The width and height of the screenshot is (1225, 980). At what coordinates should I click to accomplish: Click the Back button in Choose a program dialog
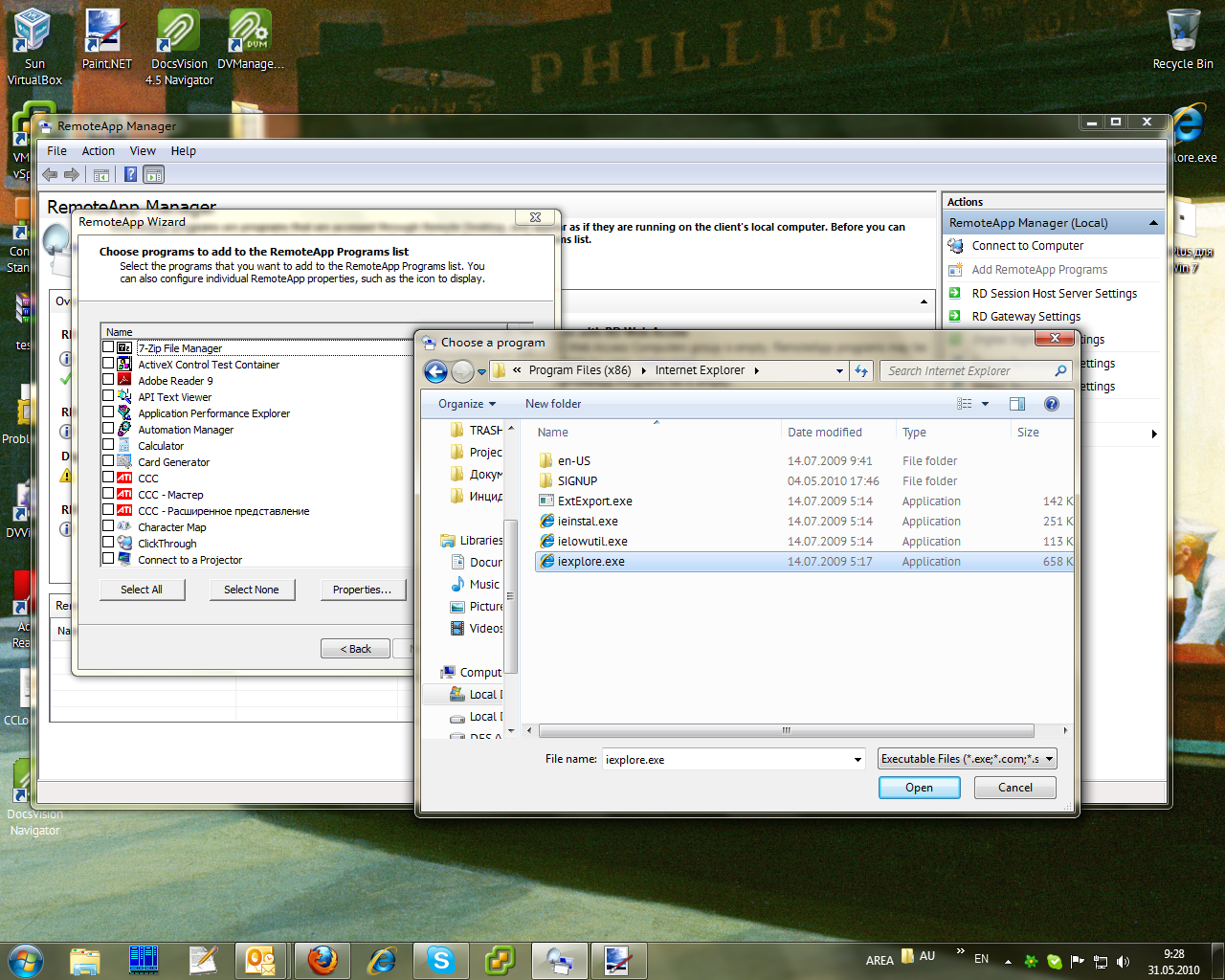(x=435, y=371)
